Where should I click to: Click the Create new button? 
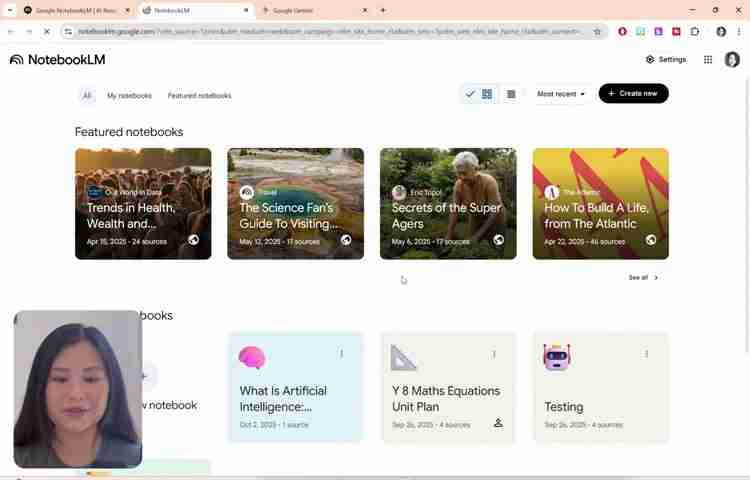[633, 93]
